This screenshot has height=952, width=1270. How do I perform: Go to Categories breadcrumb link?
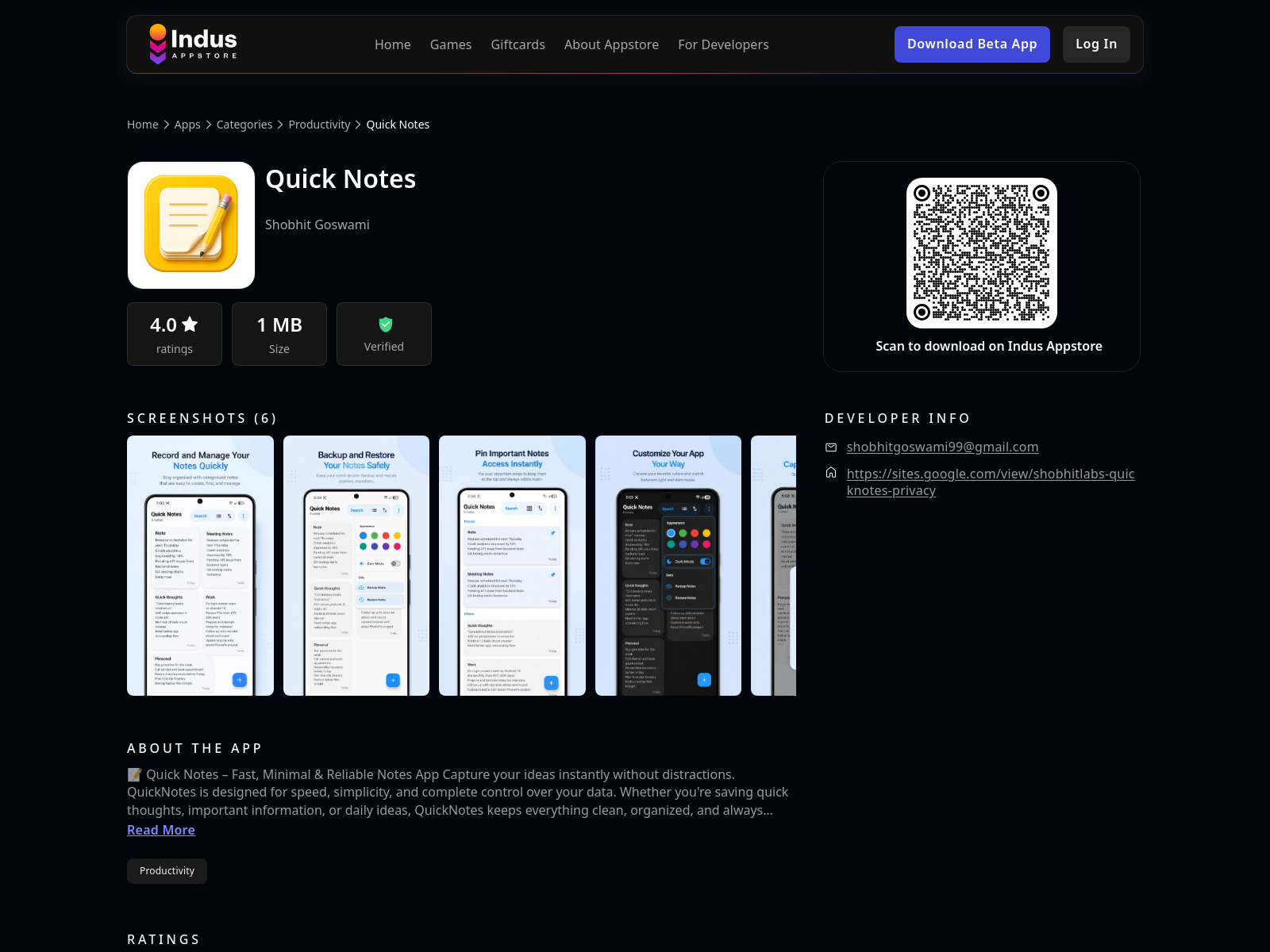click(x=244, y=125)
